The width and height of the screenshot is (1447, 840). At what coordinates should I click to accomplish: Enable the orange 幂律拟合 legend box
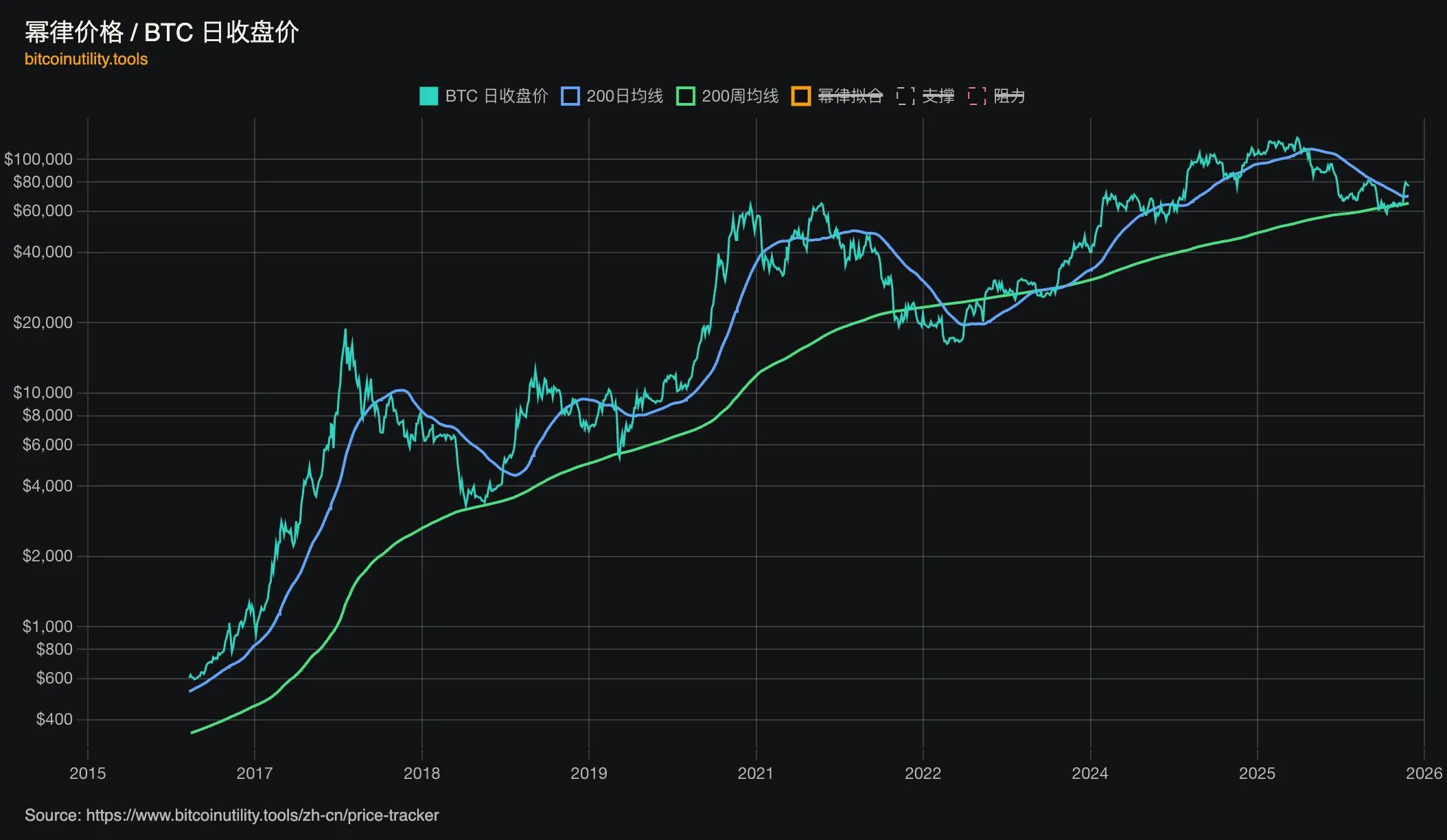(x=801, y=96)
